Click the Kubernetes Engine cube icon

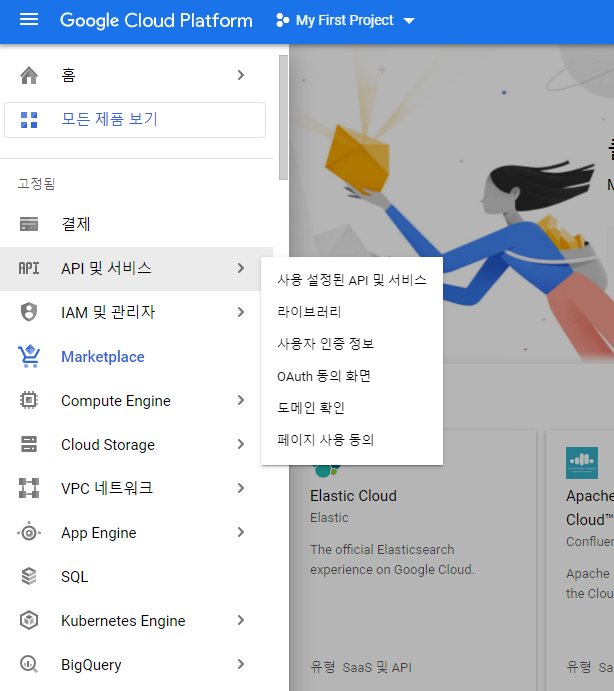pos(29,620)
